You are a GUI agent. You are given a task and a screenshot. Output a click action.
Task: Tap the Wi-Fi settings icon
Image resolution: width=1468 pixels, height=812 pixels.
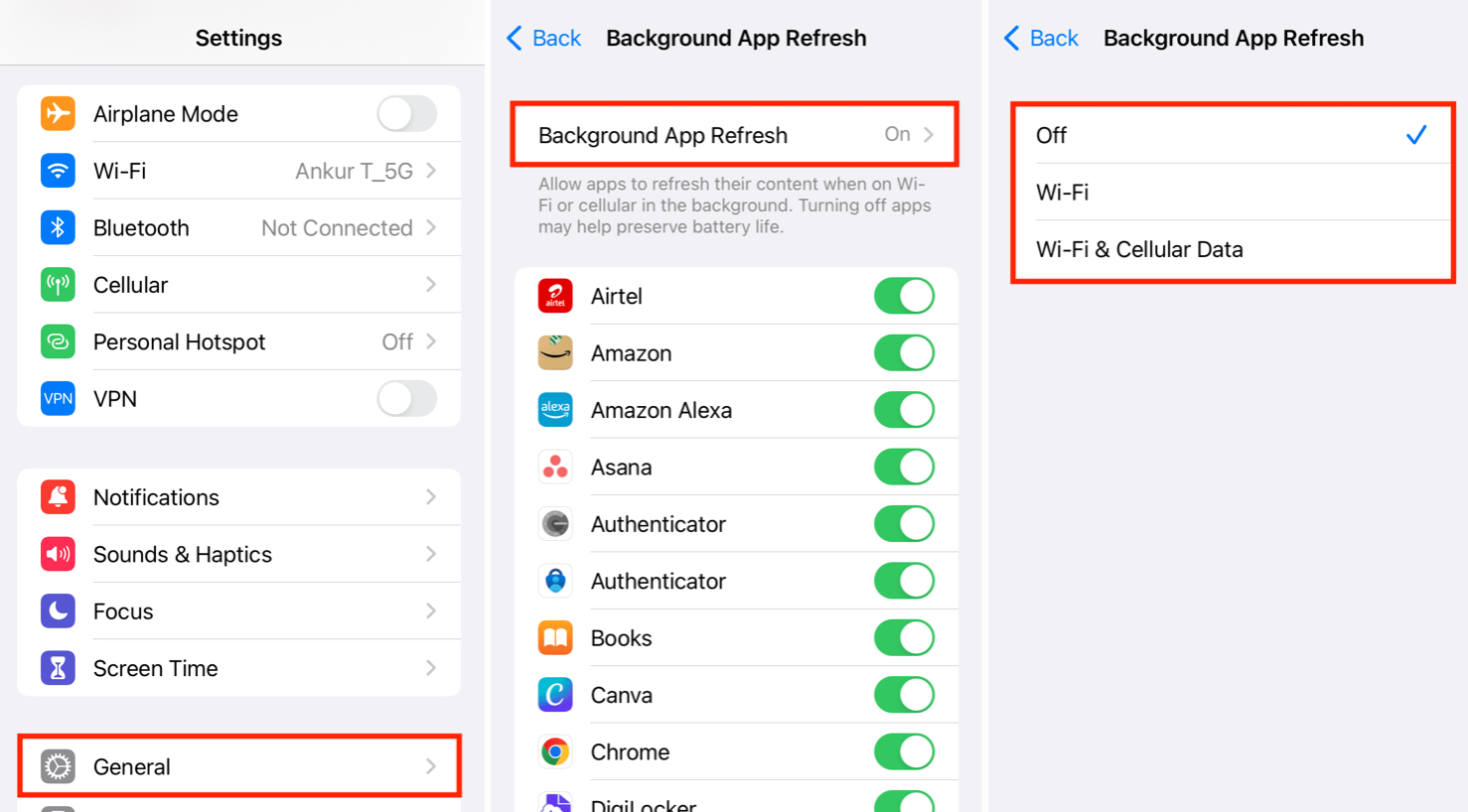coord(58,171)
